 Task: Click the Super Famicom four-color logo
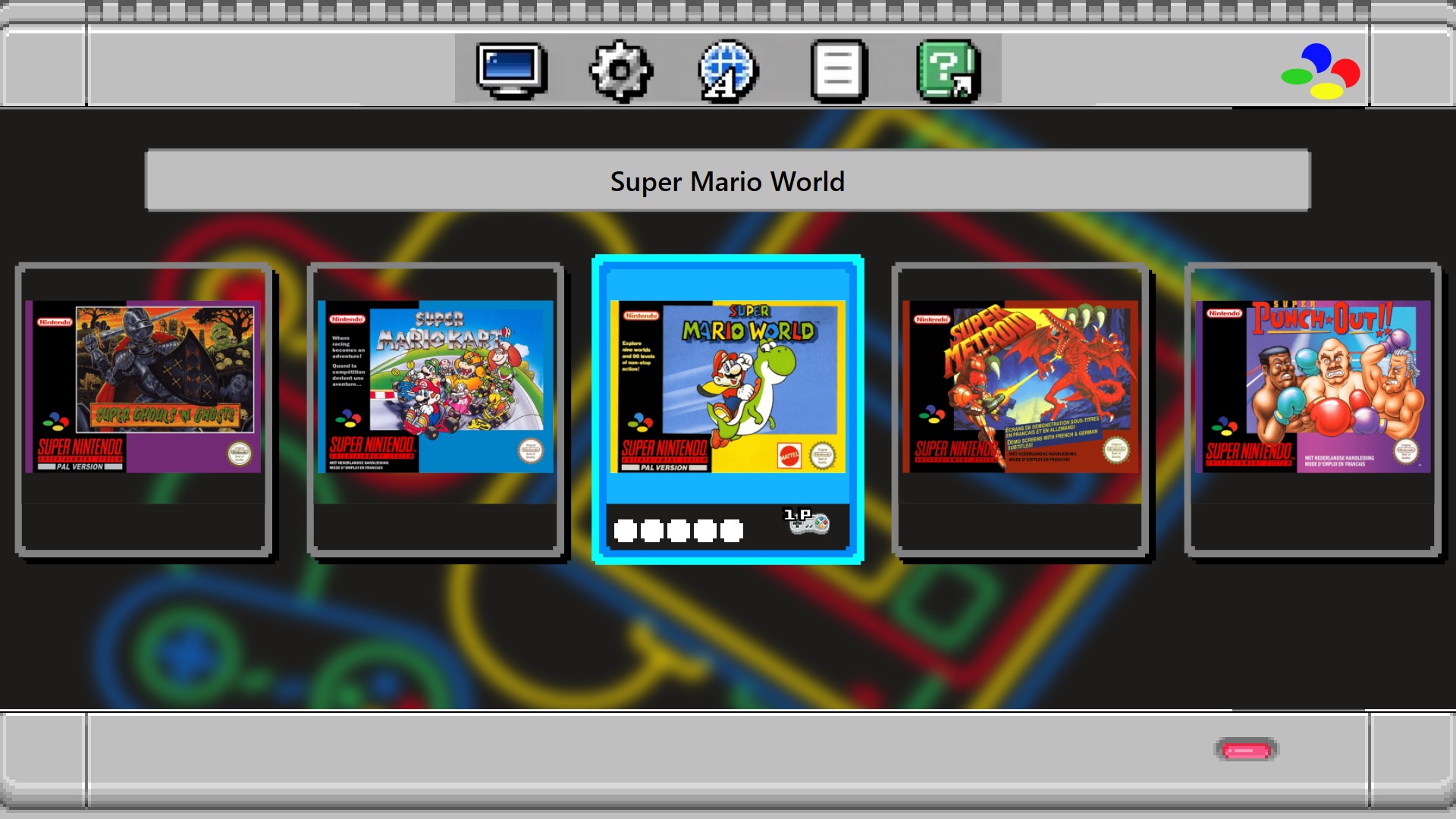[x=1320, y=71]
